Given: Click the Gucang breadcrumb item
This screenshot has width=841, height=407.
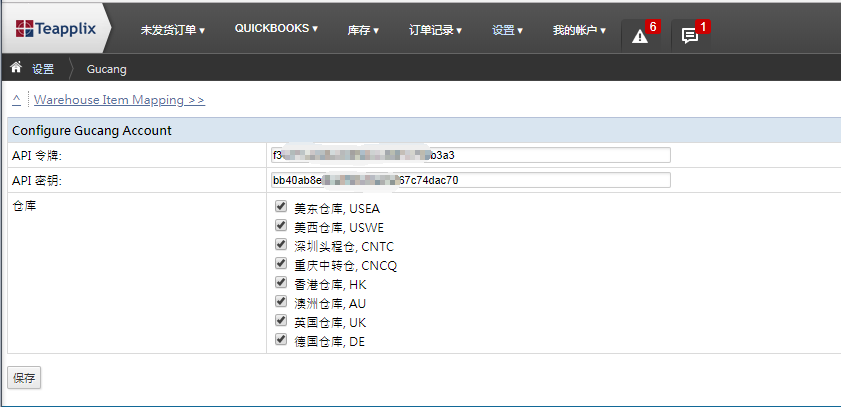Looking at the screenshot, I should (x=107, y=69).
